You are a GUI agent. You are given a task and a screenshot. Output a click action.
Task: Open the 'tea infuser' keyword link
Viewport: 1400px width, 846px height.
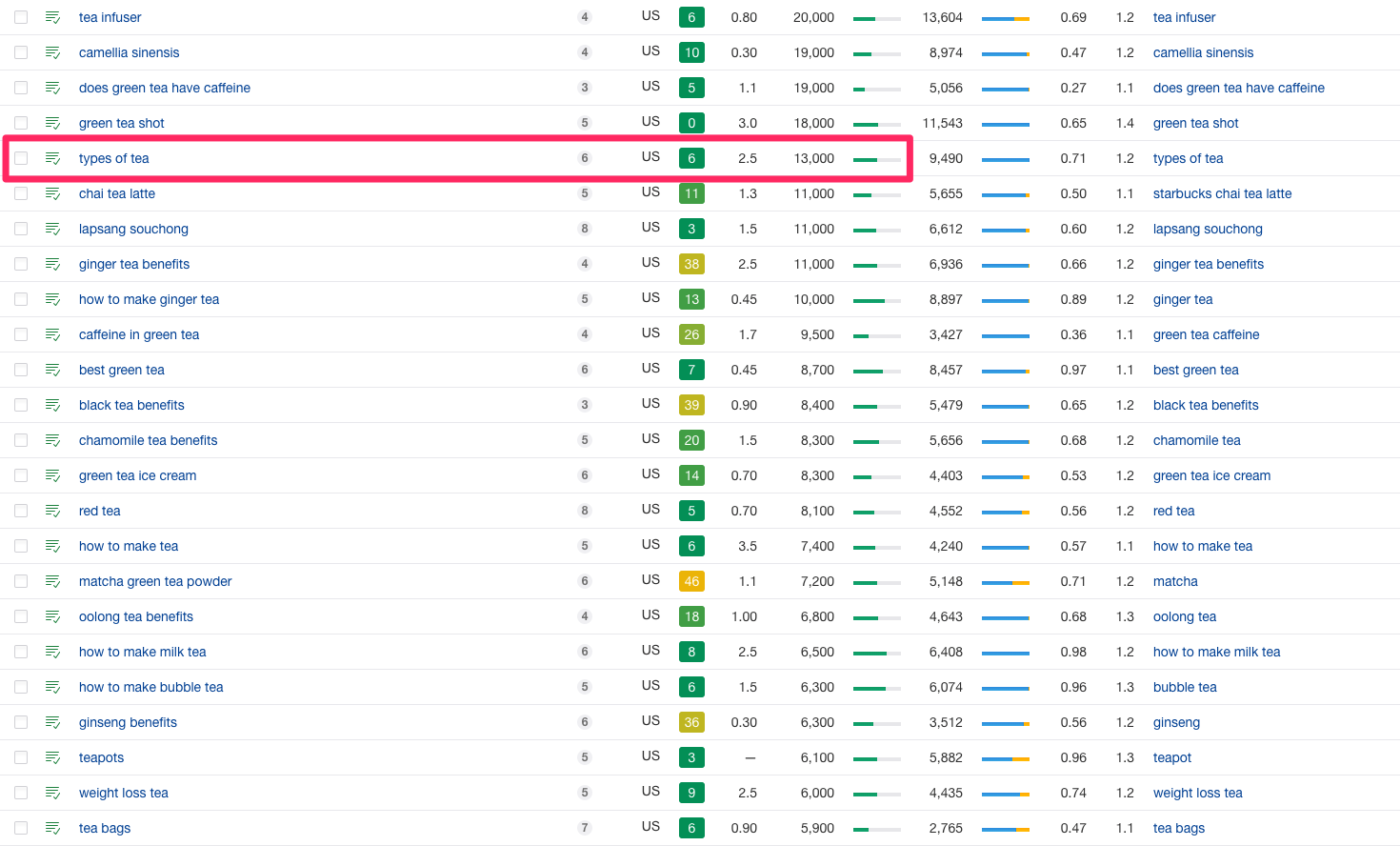click(110, 17)
